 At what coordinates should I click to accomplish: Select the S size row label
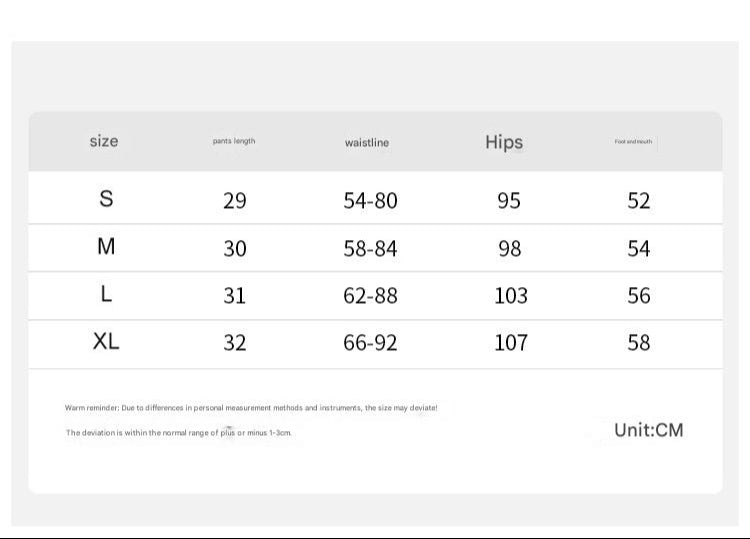(106, 198)
